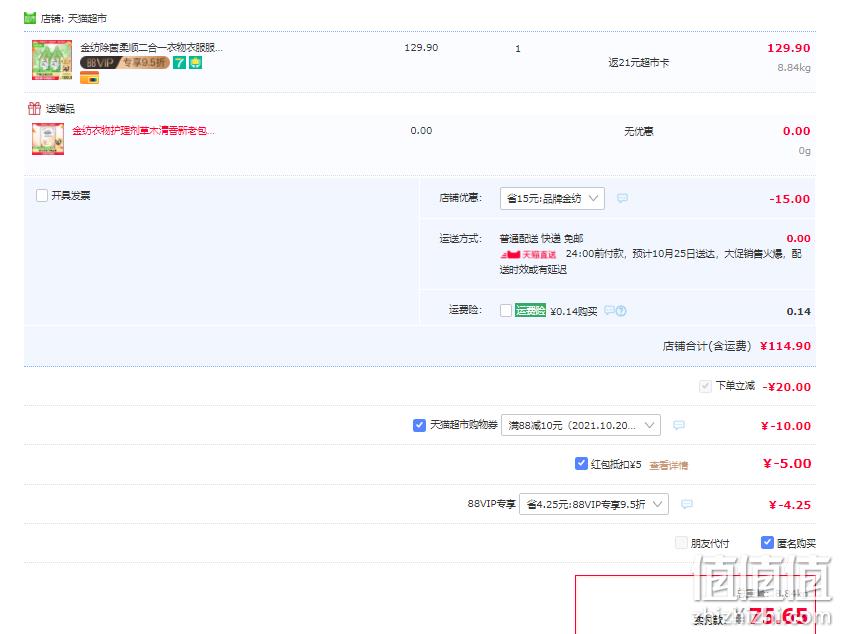
Task: Click the 天猫直送 delivery badge
Action: click(528, 254)
